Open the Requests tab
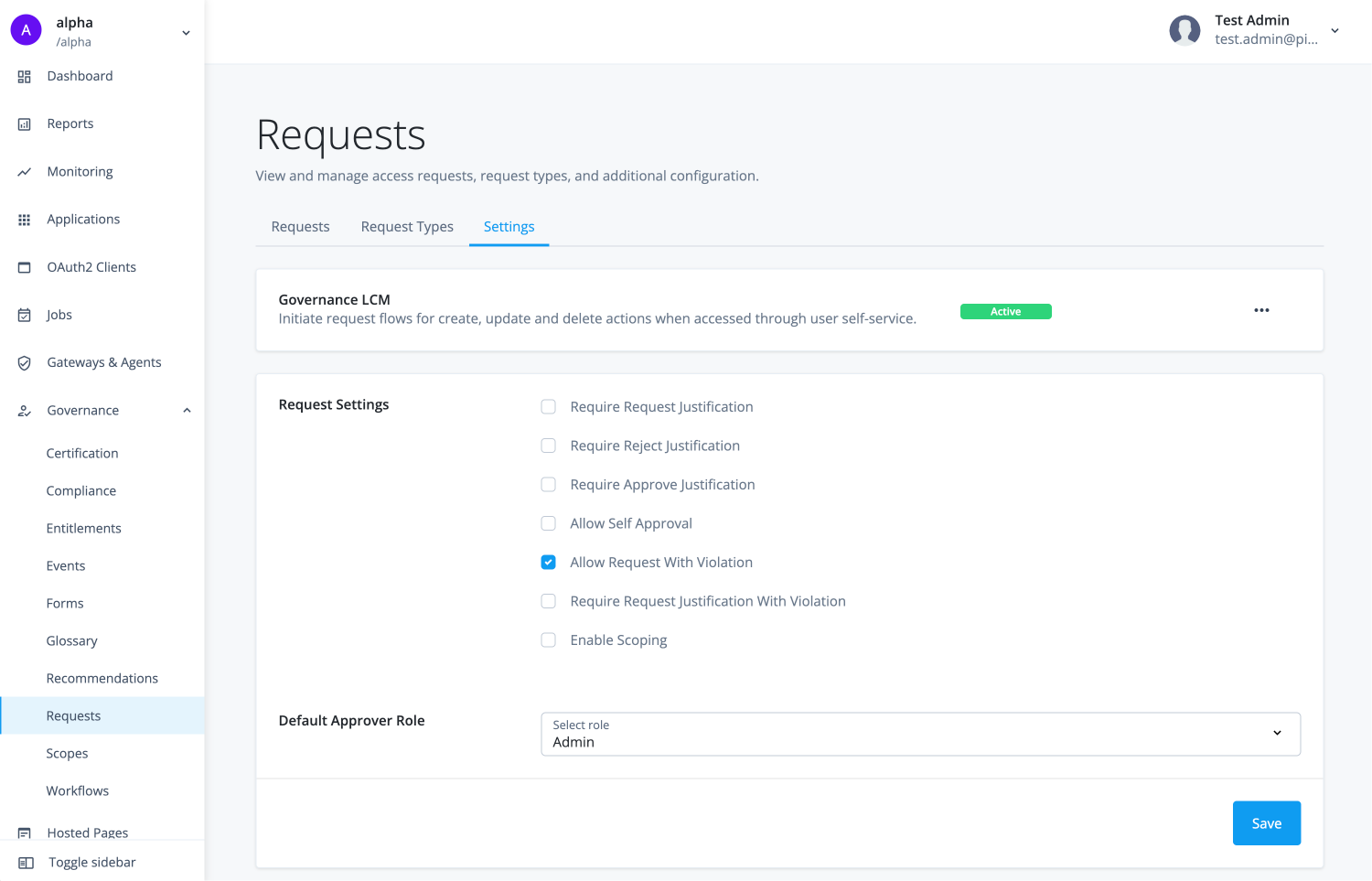This screenshot has width=1372, height=881. pyautogui.click(x=300, y=226)
